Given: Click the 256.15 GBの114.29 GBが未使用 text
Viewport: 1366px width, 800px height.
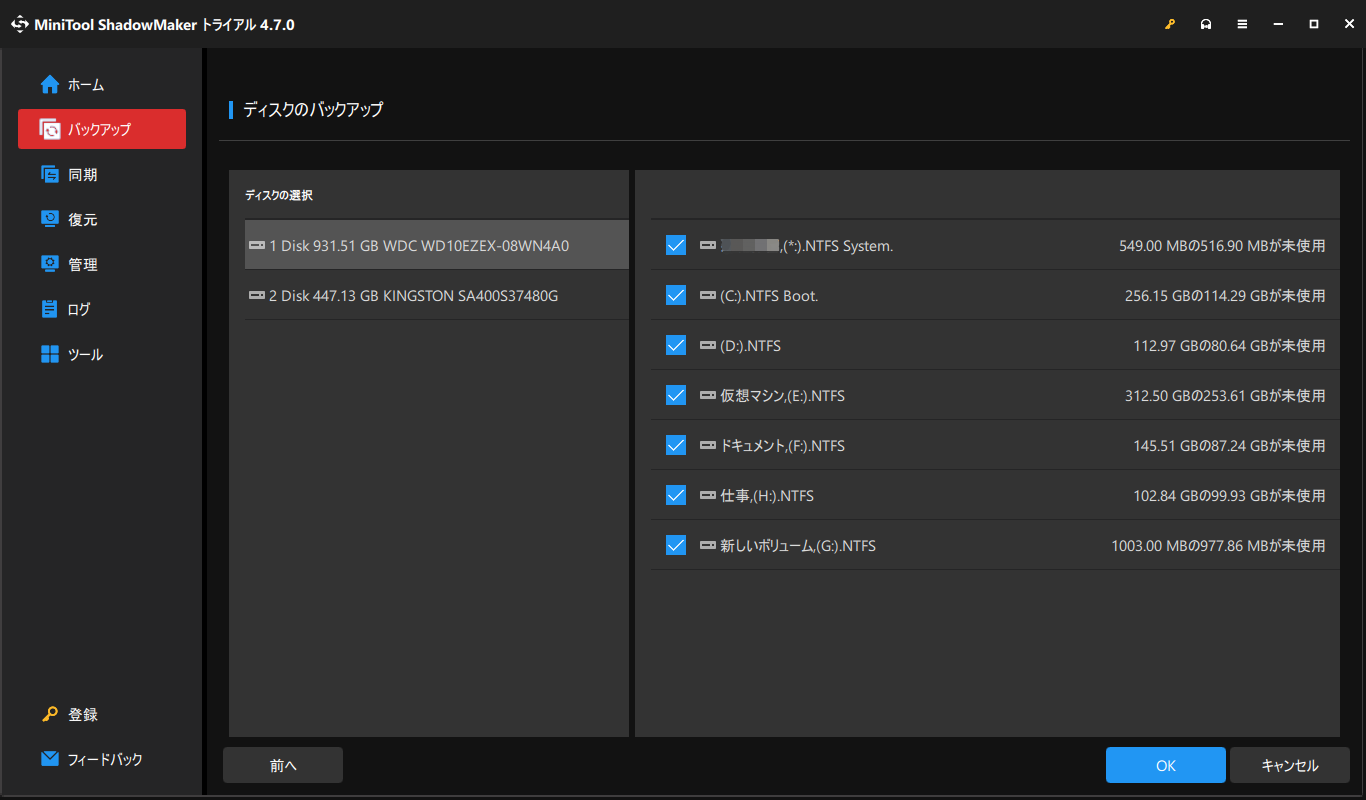Looking at the screenshot, I should point(1225,296).
